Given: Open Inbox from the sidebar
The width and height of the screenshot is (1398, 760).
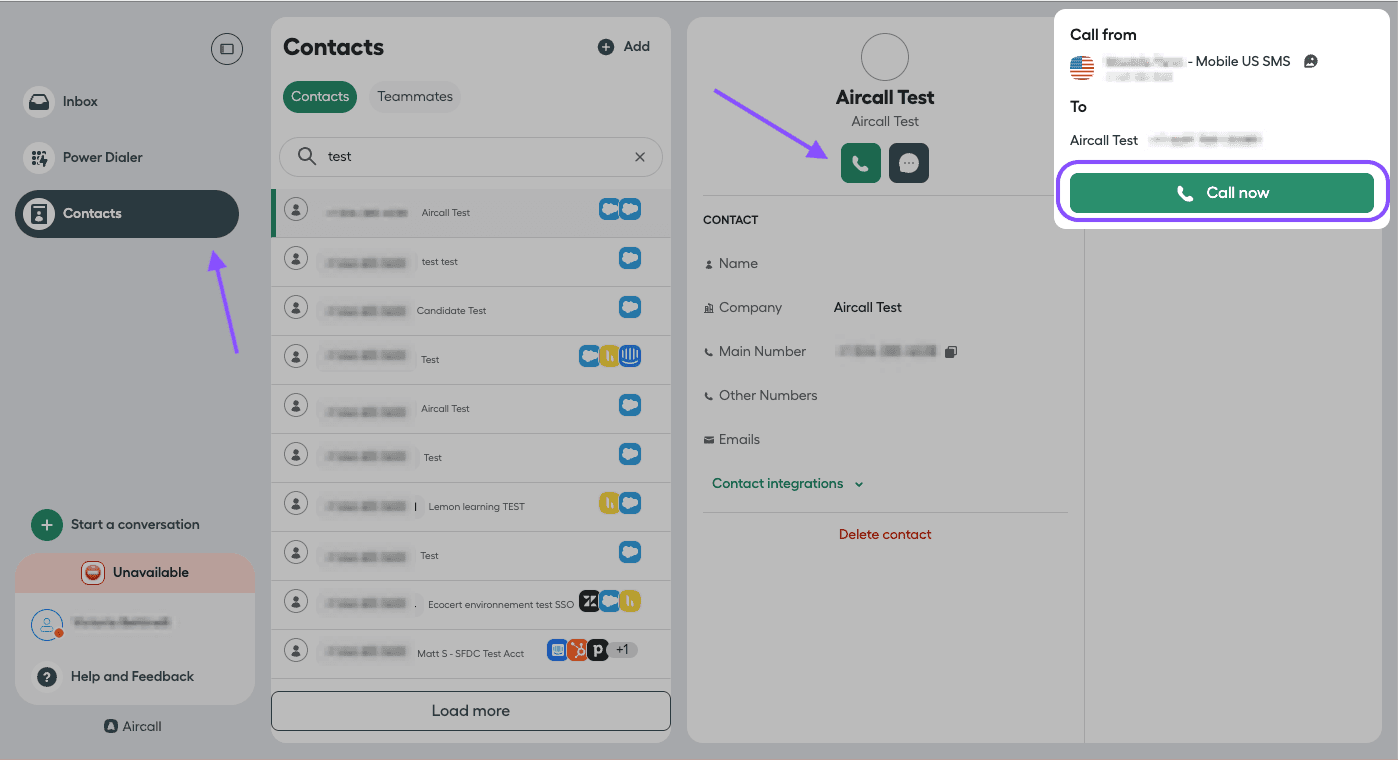Looking at the screenshot, I should (x=80, y=102).
